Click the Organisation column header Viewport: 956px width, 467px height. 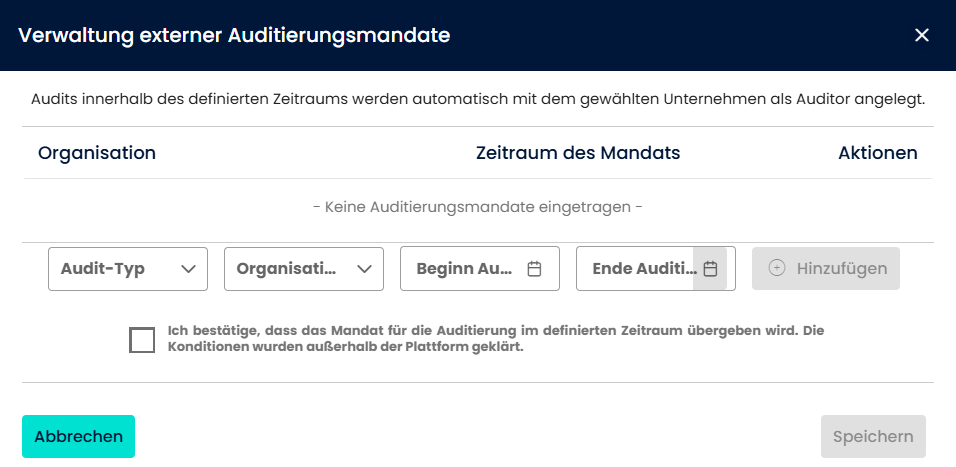[x=97, y=153]
